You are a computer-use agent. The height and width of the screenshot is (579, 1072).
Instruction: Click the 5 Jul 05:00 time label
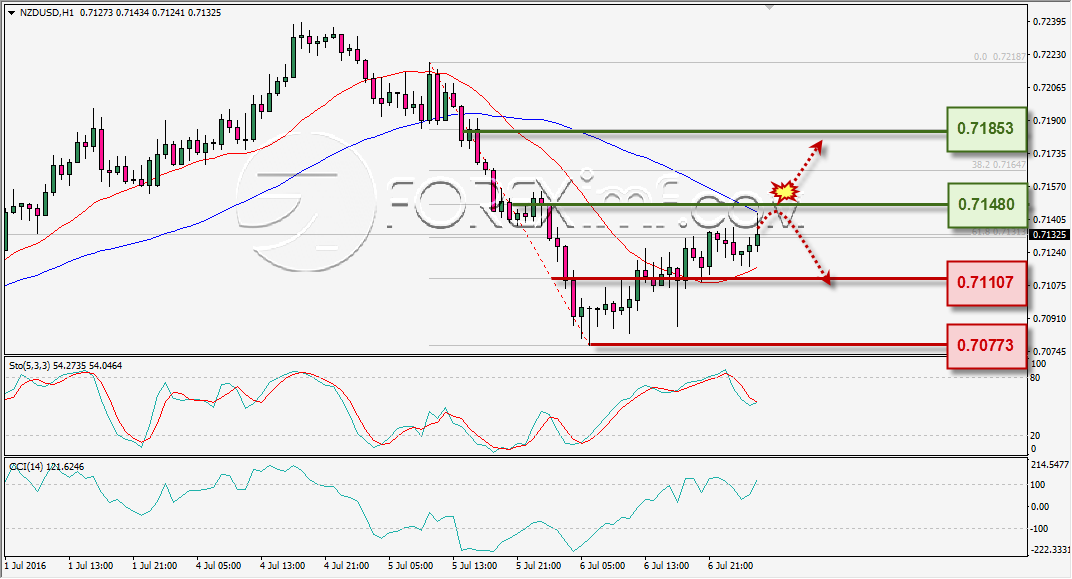point(410,566)
